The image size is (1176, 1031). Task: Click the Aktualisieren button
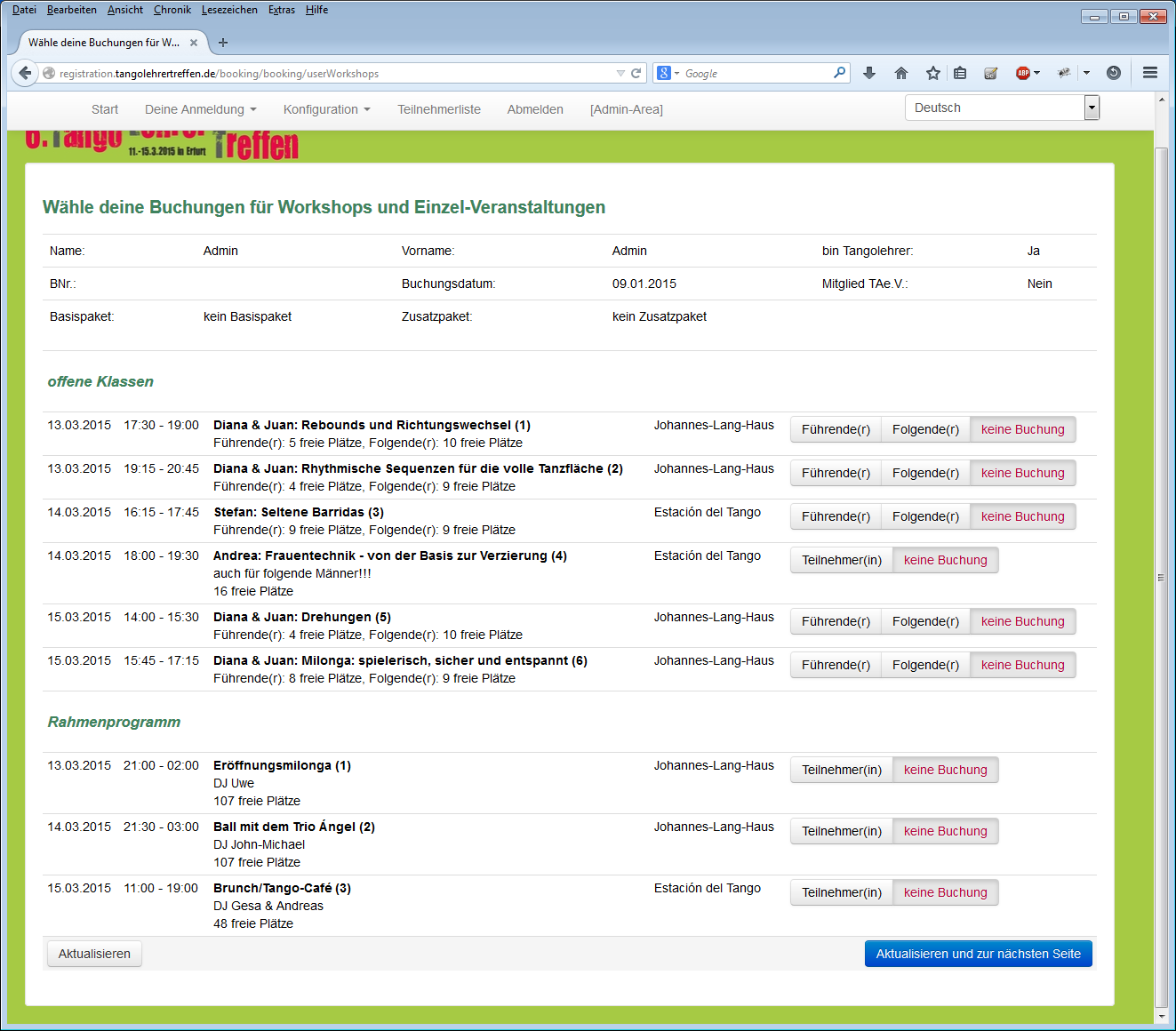tap(94, 954)
